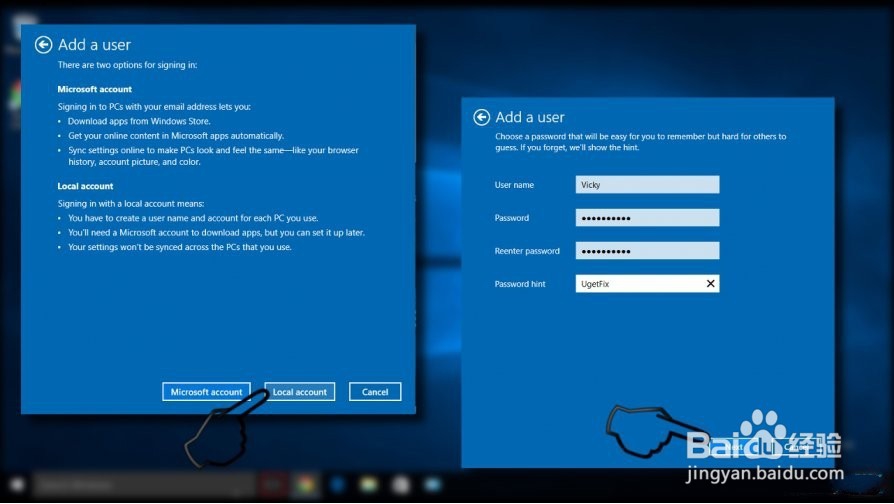The image size is (894, 504).
Task: Choose the Local account button
Action: tap(300, 392)
